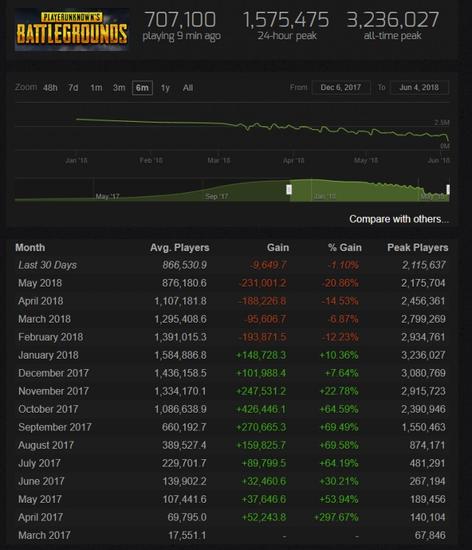Select the May 2017 row label
Viewport: 472px width, 550px height.
[40, 499]
